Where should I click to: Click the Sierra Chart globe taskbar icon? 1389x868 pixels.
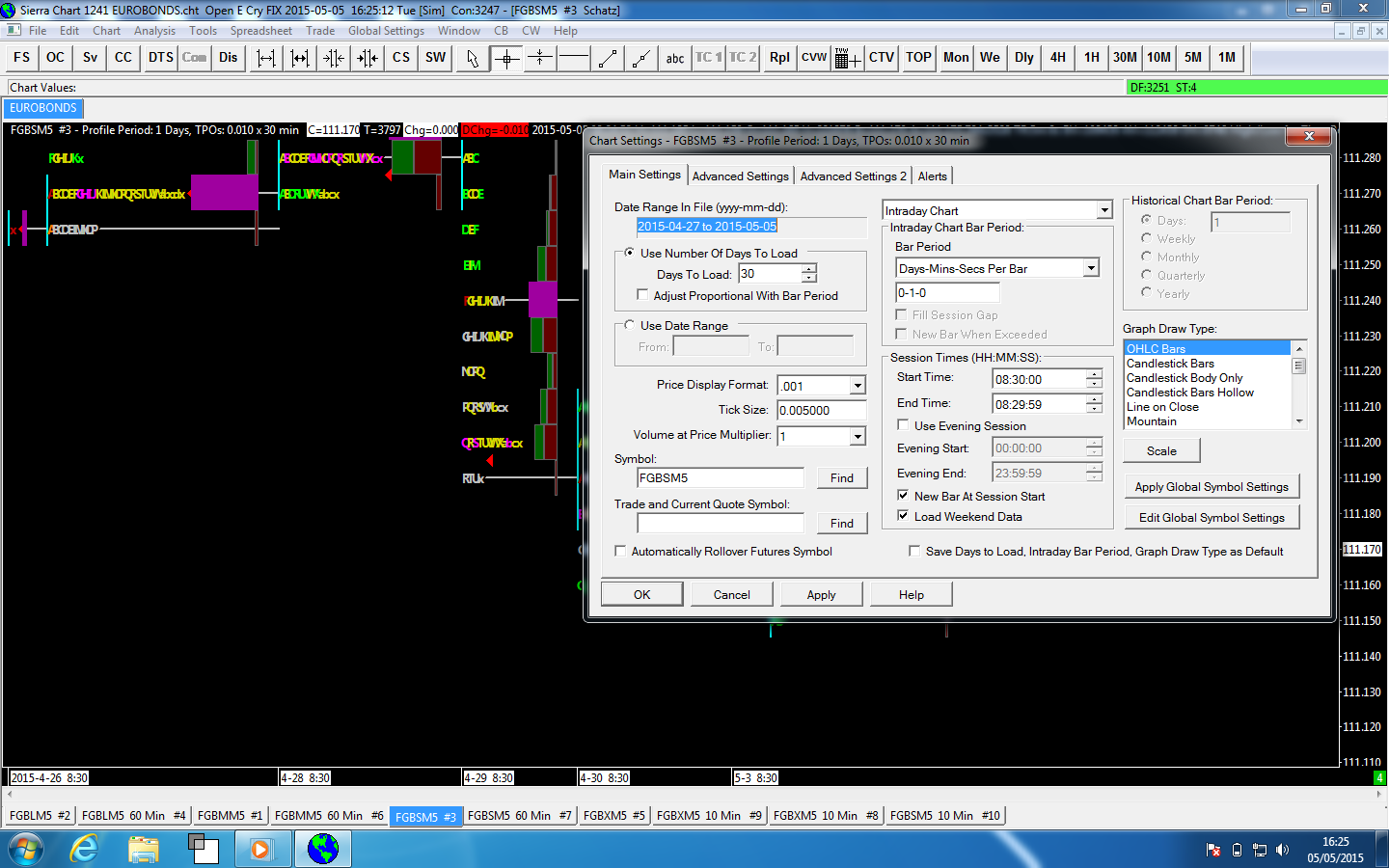pos(323,849)
